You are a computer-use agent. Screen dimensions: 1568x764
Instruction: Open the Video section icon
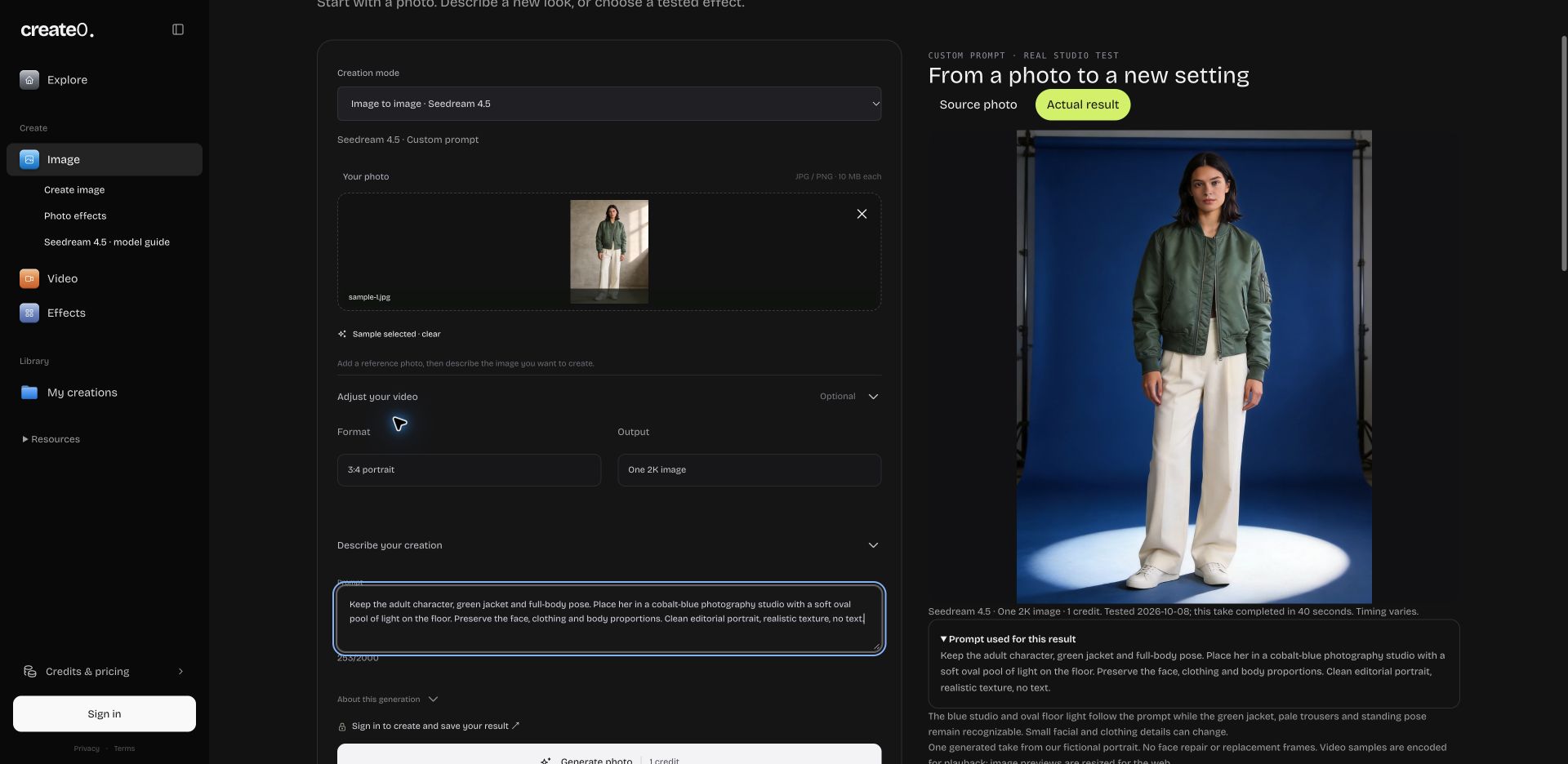click(29, 279)
